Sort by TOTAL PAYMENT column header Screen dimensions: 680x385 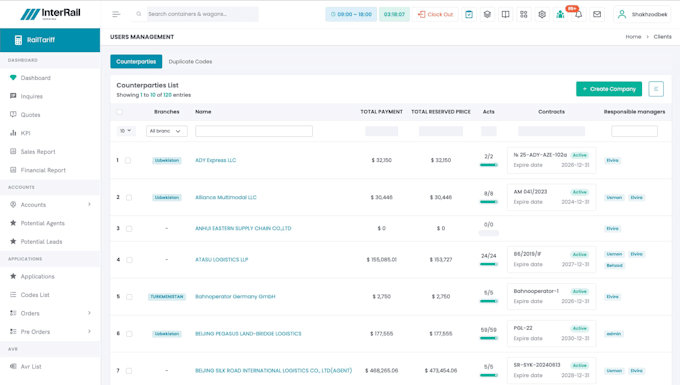381,112
